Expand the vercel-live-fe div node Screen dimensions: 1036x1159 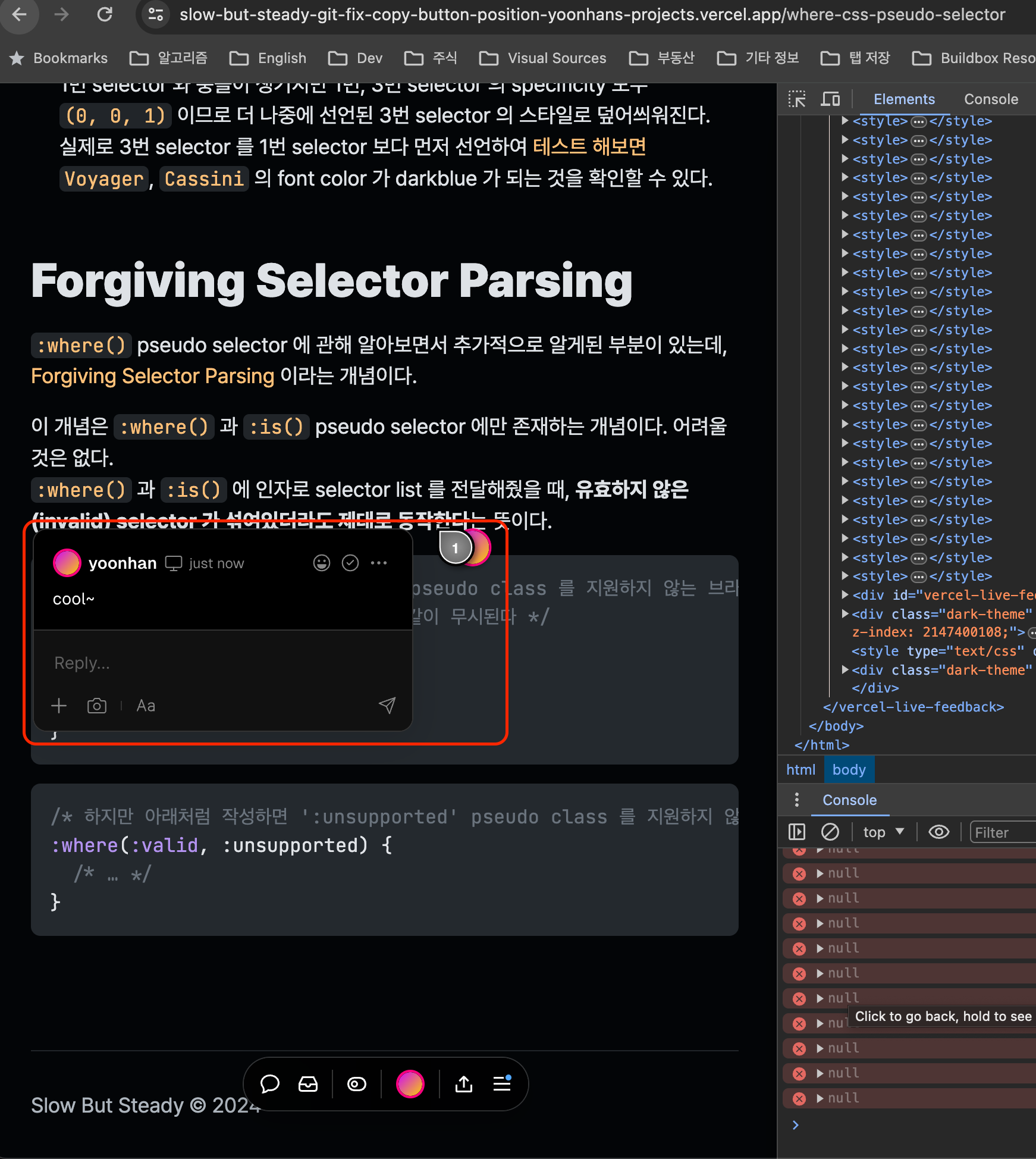click(x=845, y=594)
